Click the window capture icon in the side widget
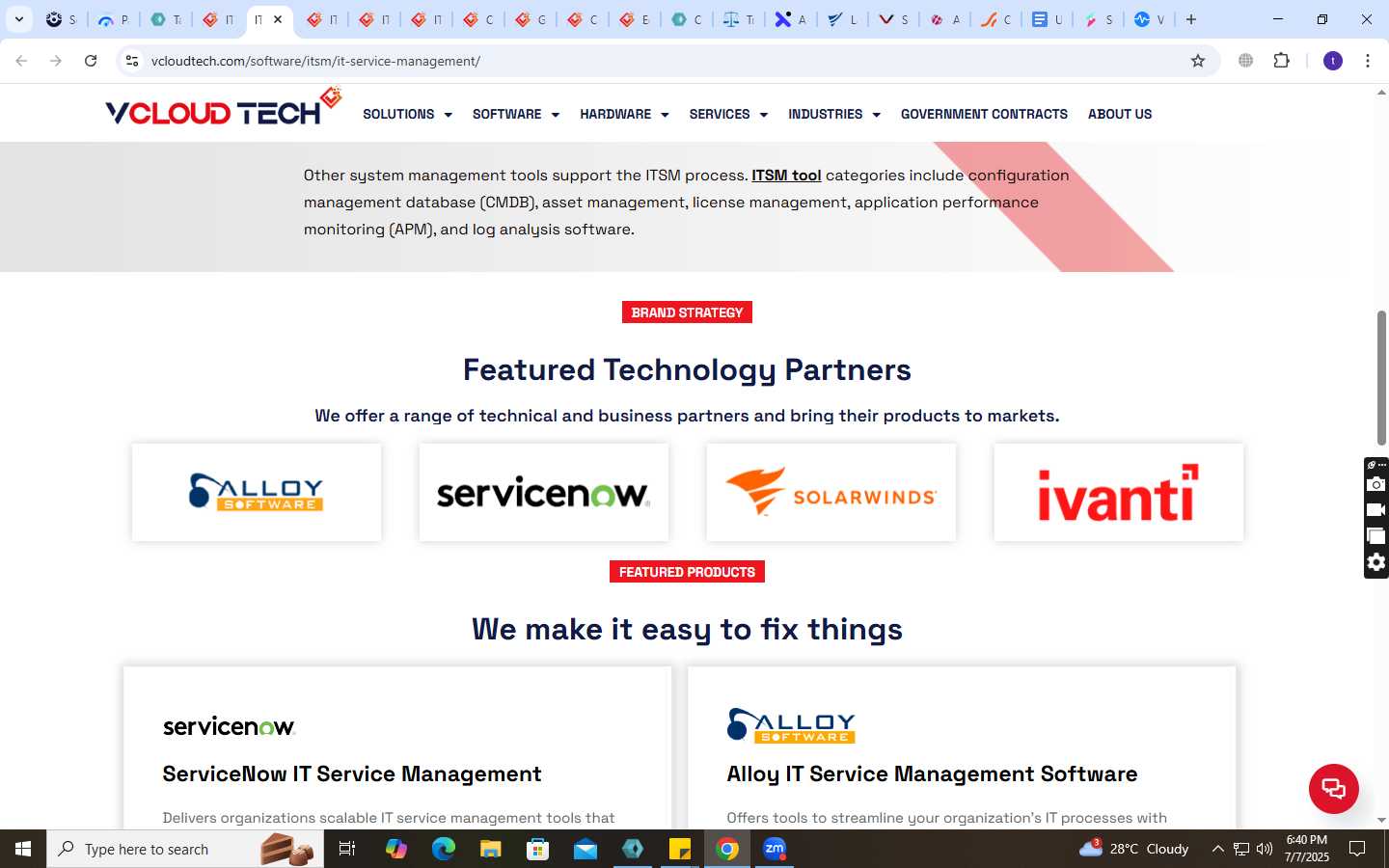The height and width of the screenshot is (868, 1389). (1376, 536)
